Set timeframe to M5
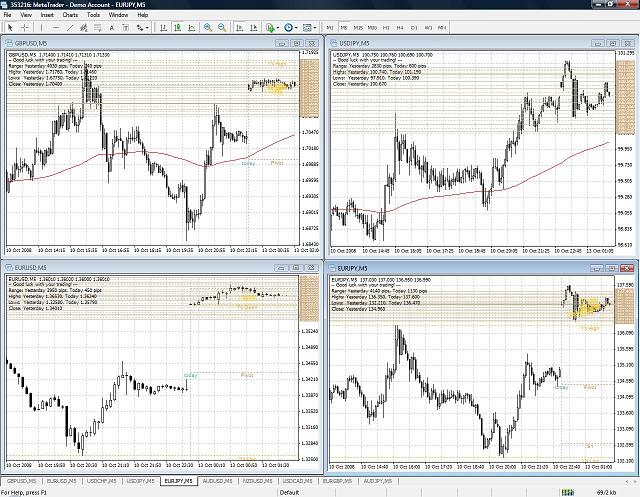The width and height of the screenshot is (640, 497). tap(344, 28)
